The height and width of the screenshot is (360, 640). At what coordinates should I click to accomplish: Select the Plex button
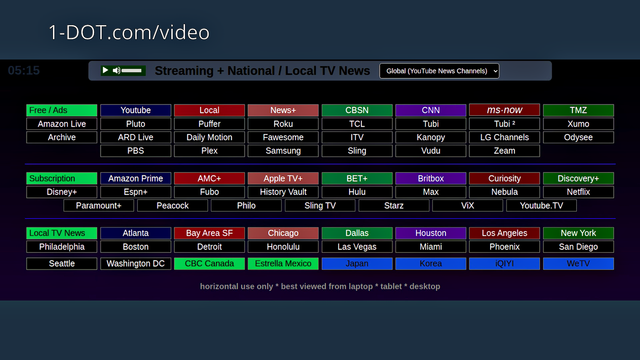tap(209, 151)
